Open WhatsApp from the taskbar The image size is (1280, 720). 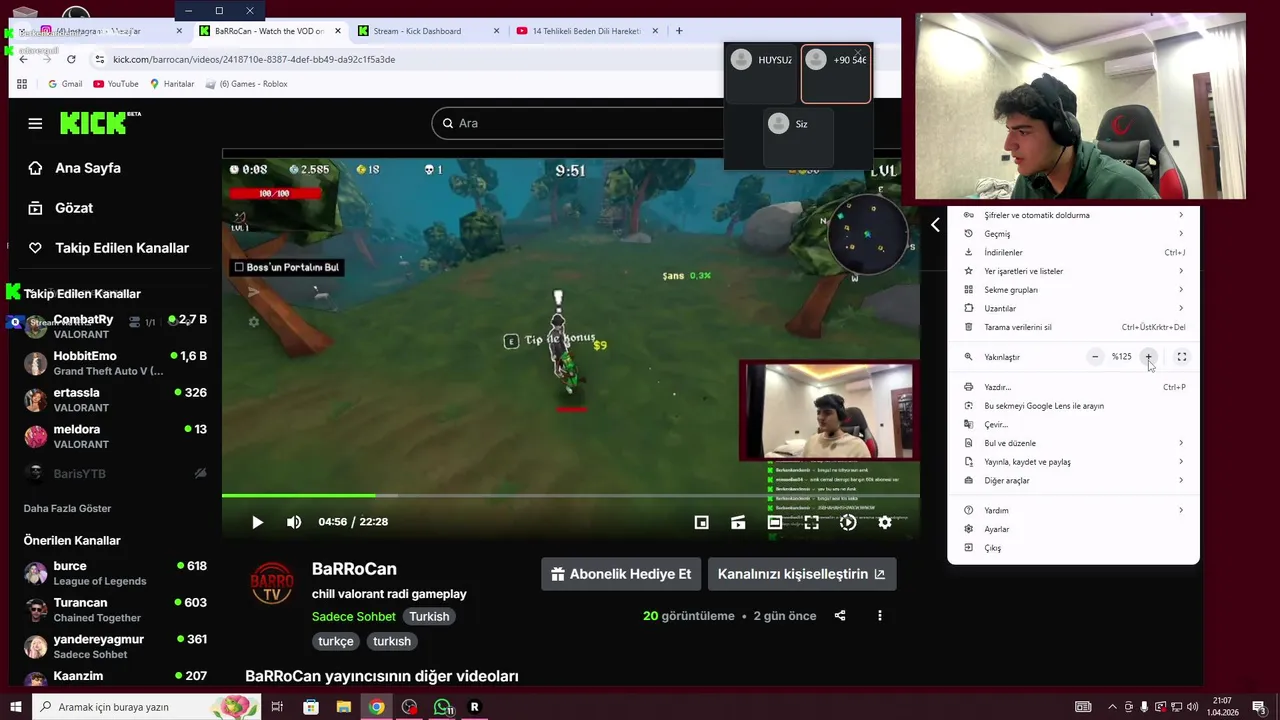click(x=442, y=707)
